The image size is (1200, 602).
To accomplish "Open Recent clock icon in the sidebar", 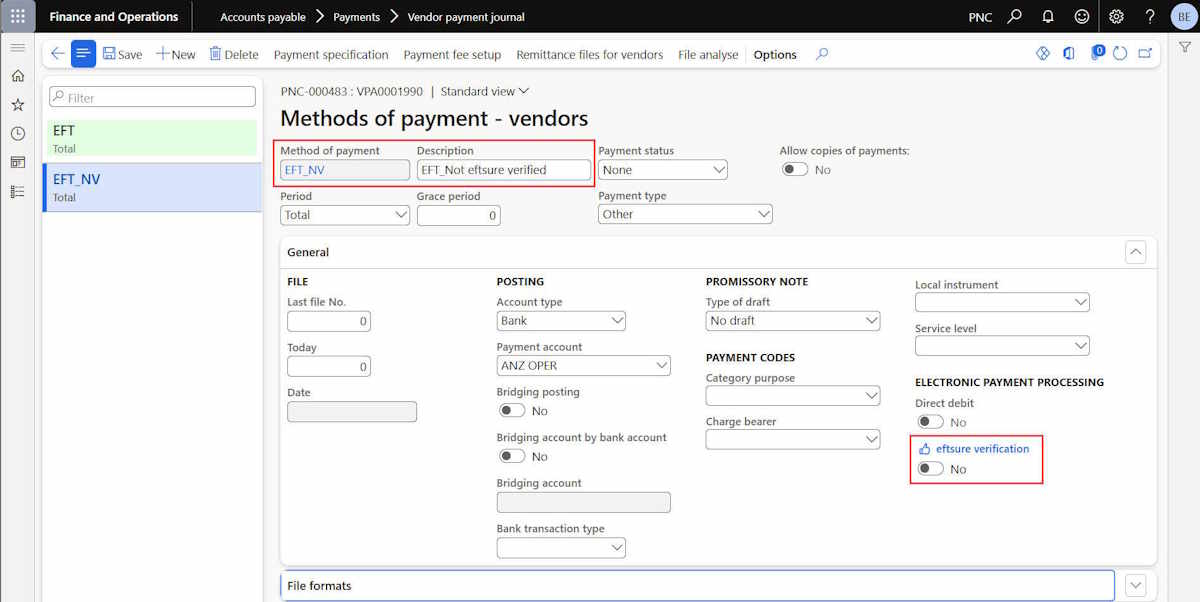I will click(17, 134).
